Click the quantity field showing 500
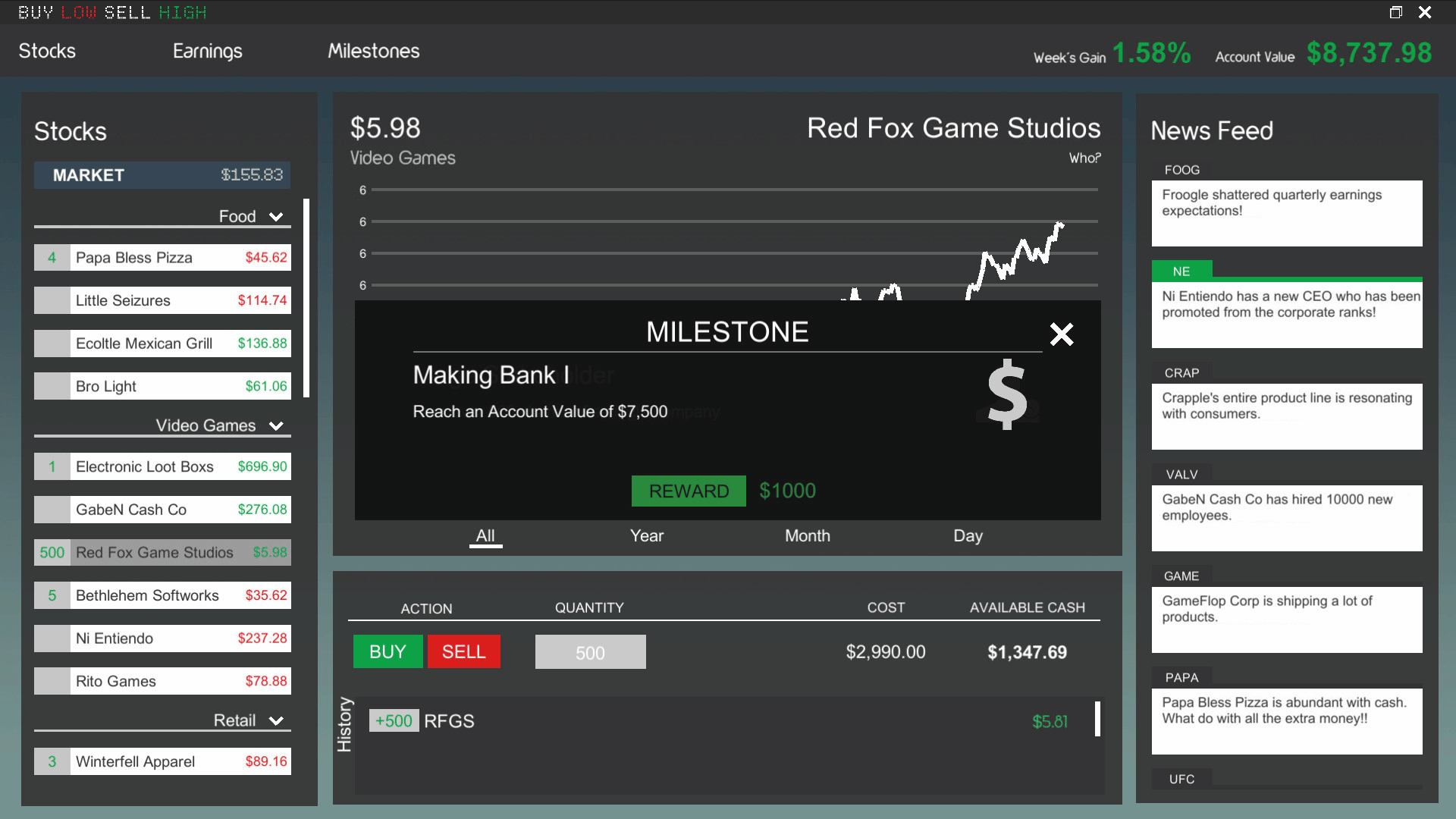Viewport: 1456px width, 819px height. [590, 652]
